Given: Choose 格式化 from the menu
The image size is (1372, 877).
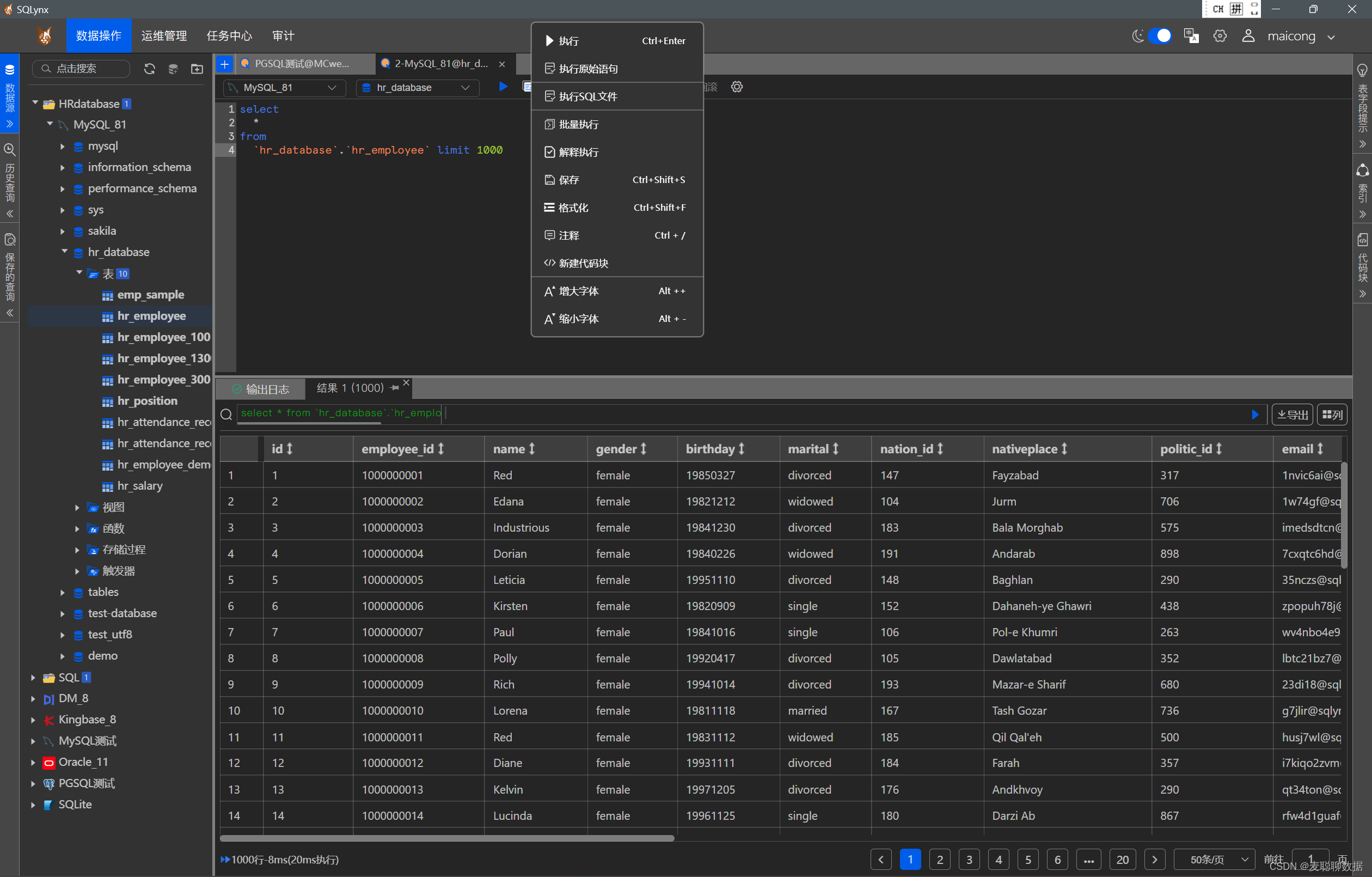Looking at the screenshot, I should (x=616, y=208).
